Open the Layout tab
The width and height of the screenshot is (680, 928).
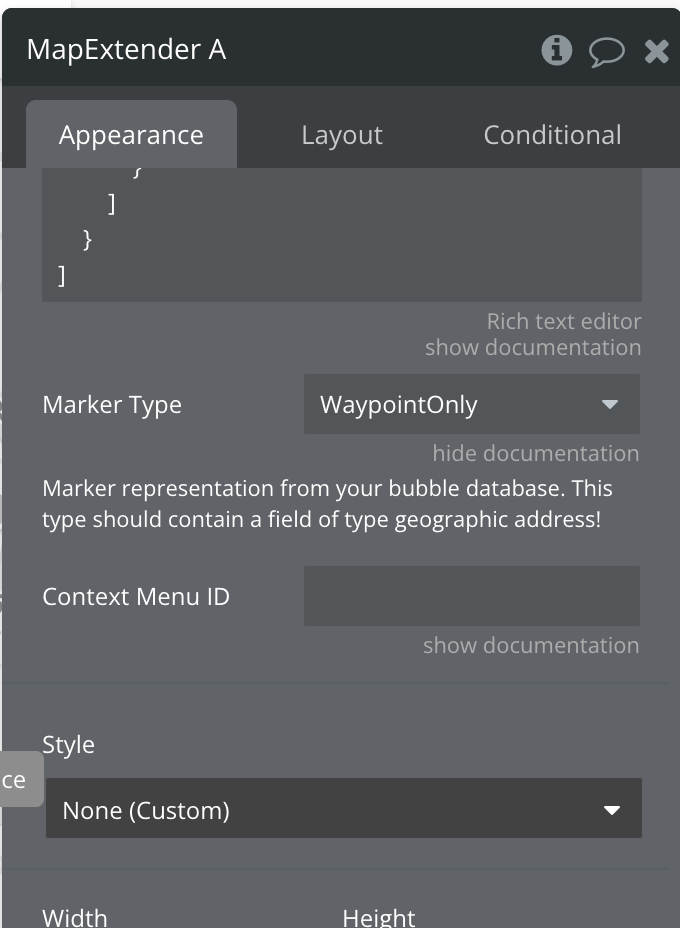[x=342, y=135]
